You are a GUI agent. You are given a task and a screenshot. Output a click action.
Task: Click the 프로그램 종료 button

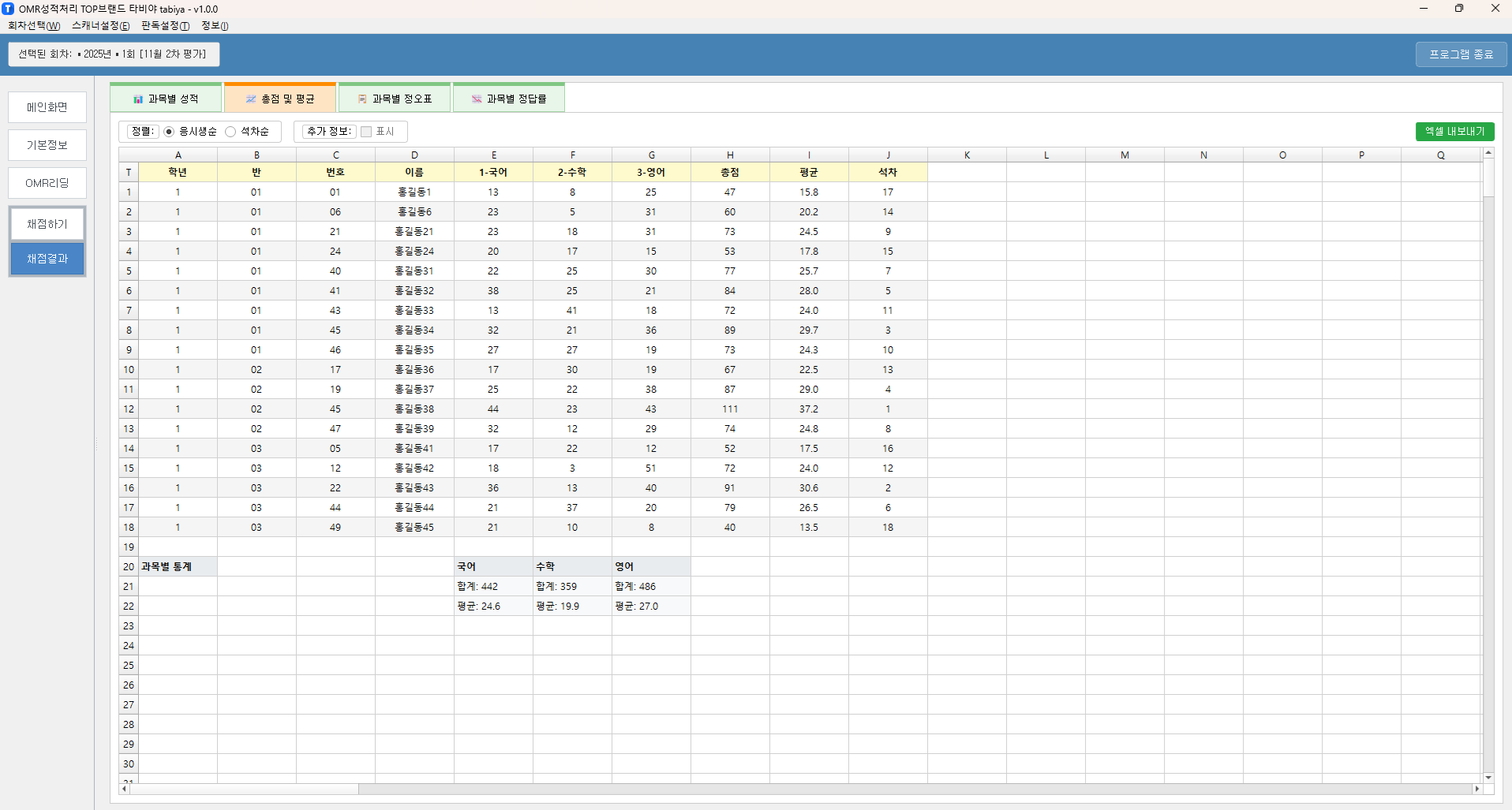click(1461, 54)
